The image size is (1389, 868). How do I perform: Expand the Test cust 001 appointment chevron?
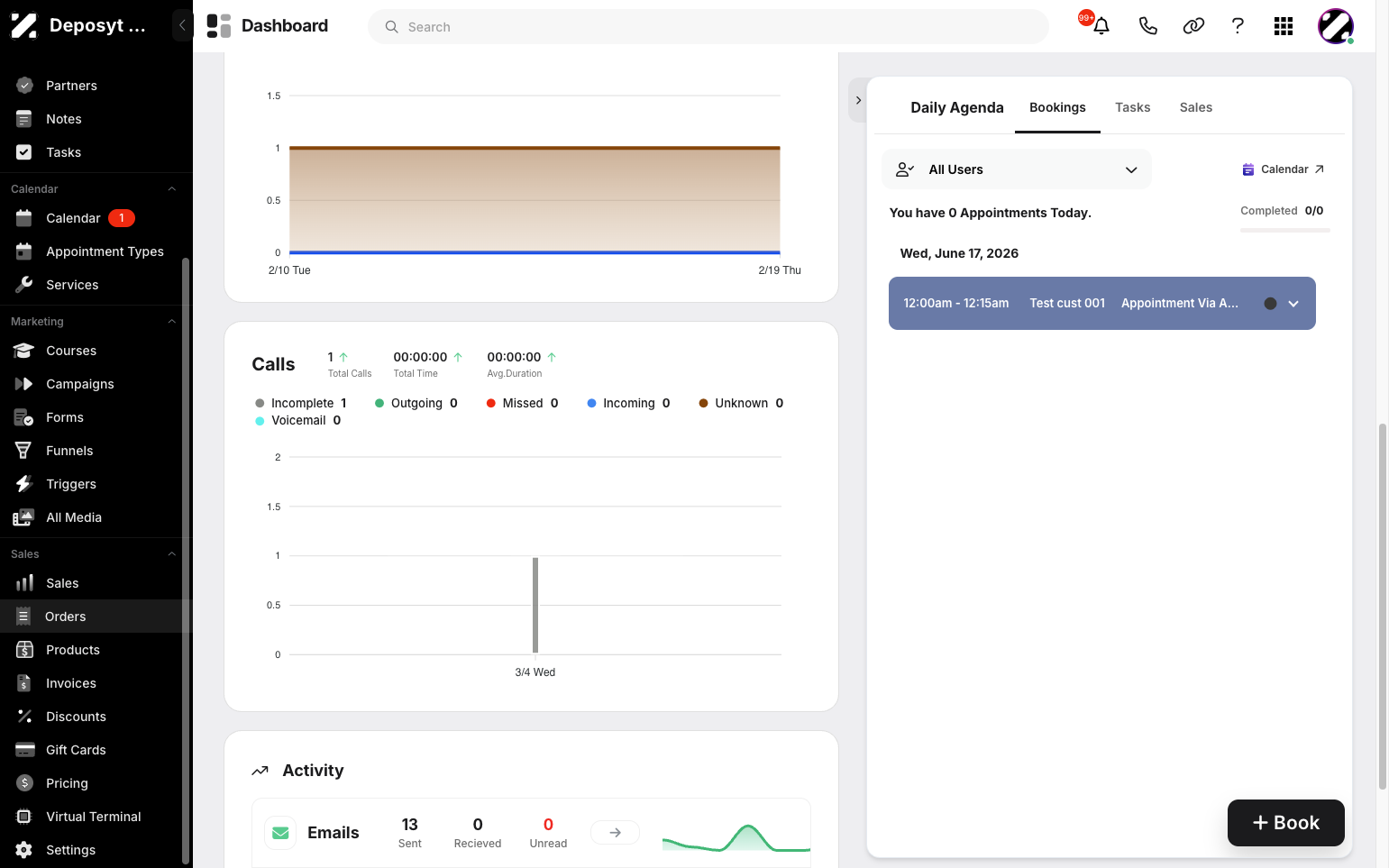(1293, 304)
